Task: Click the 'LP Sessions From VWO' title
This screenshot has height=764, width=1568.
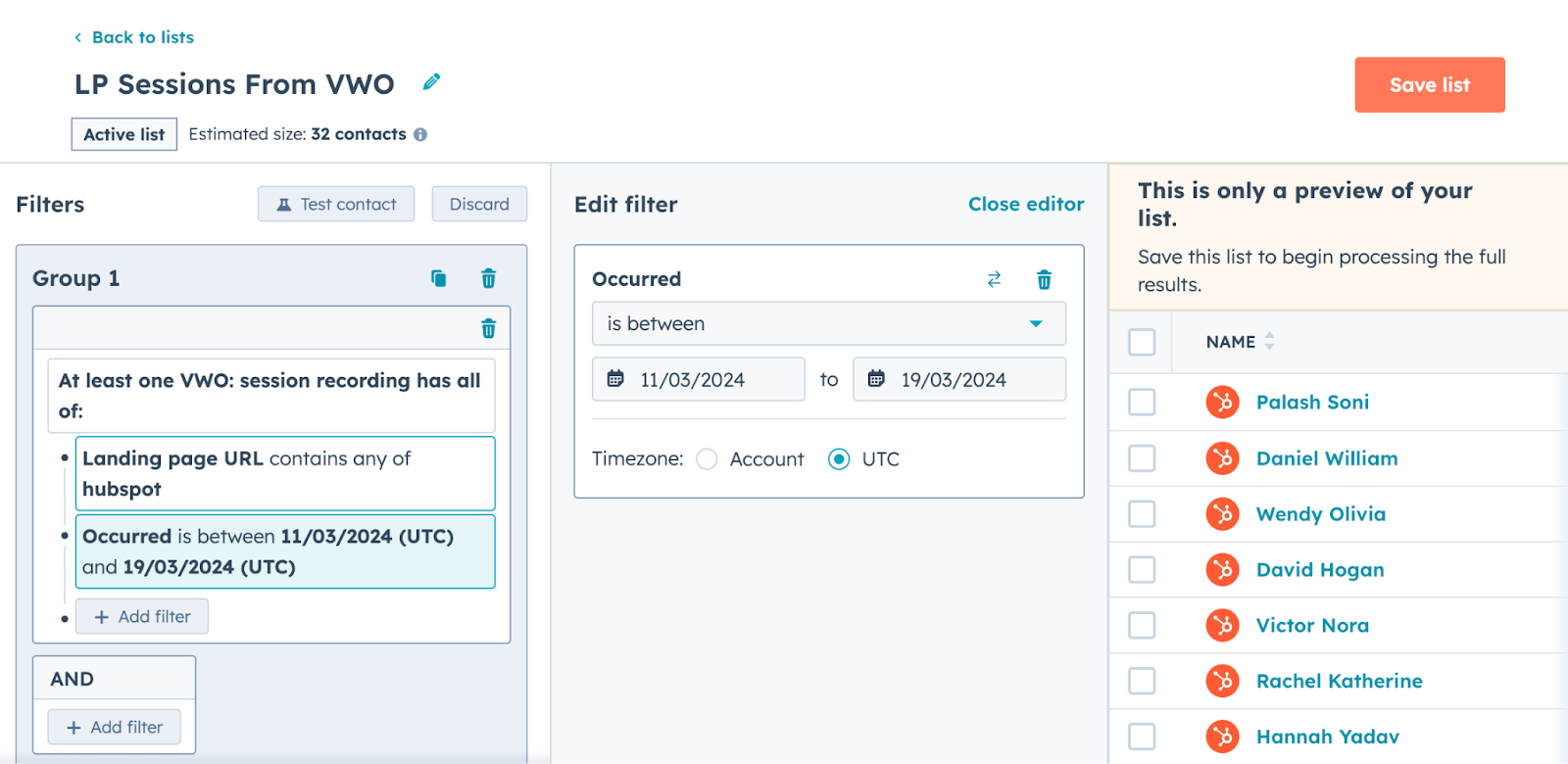Action: 234,84
